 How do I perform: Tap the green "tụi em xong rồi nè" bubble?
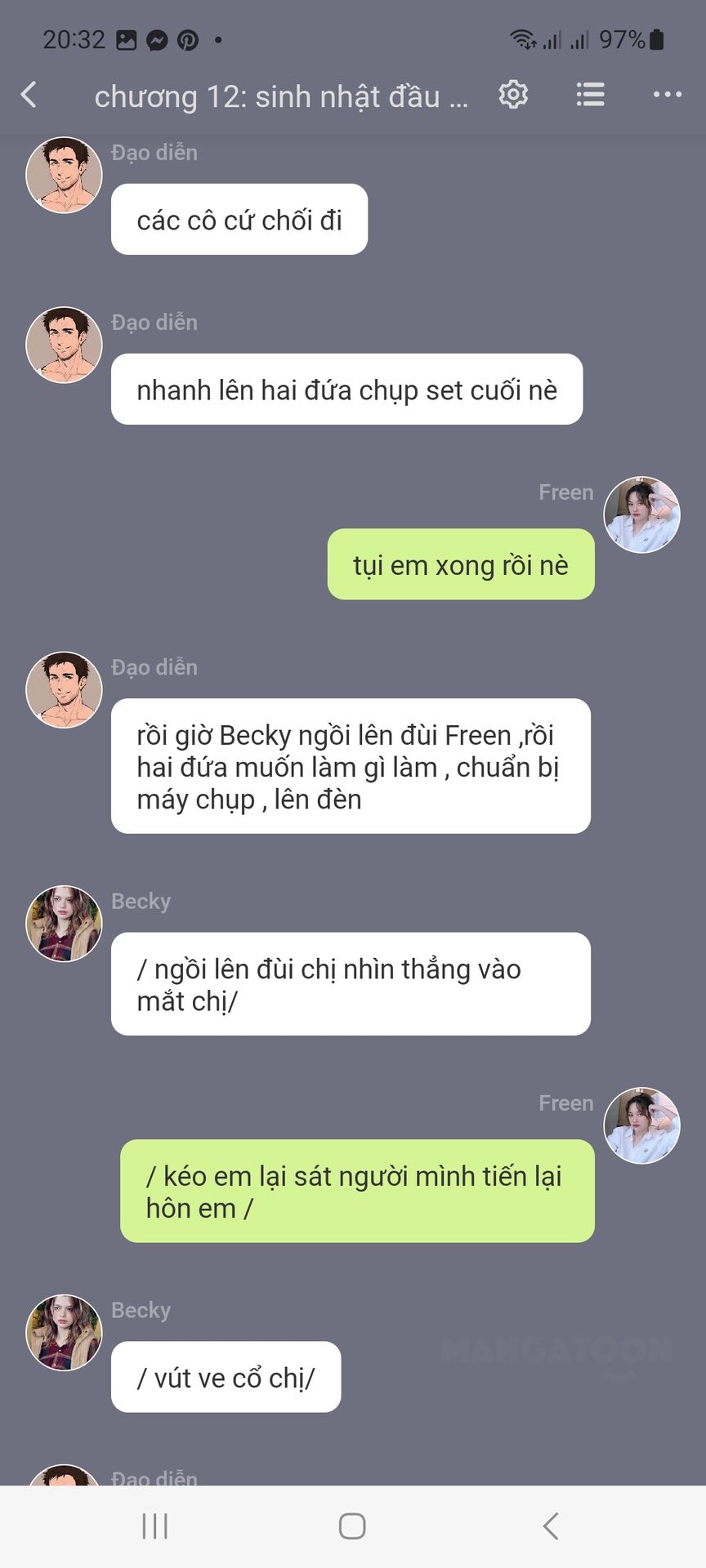pyautogui.click(x=461, y=564)
